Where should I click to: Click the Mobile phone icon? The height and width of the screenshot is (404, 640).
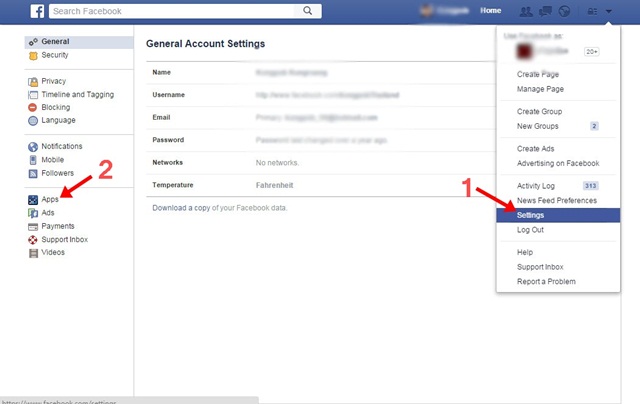pyautogui.click(x=33, y=160)
